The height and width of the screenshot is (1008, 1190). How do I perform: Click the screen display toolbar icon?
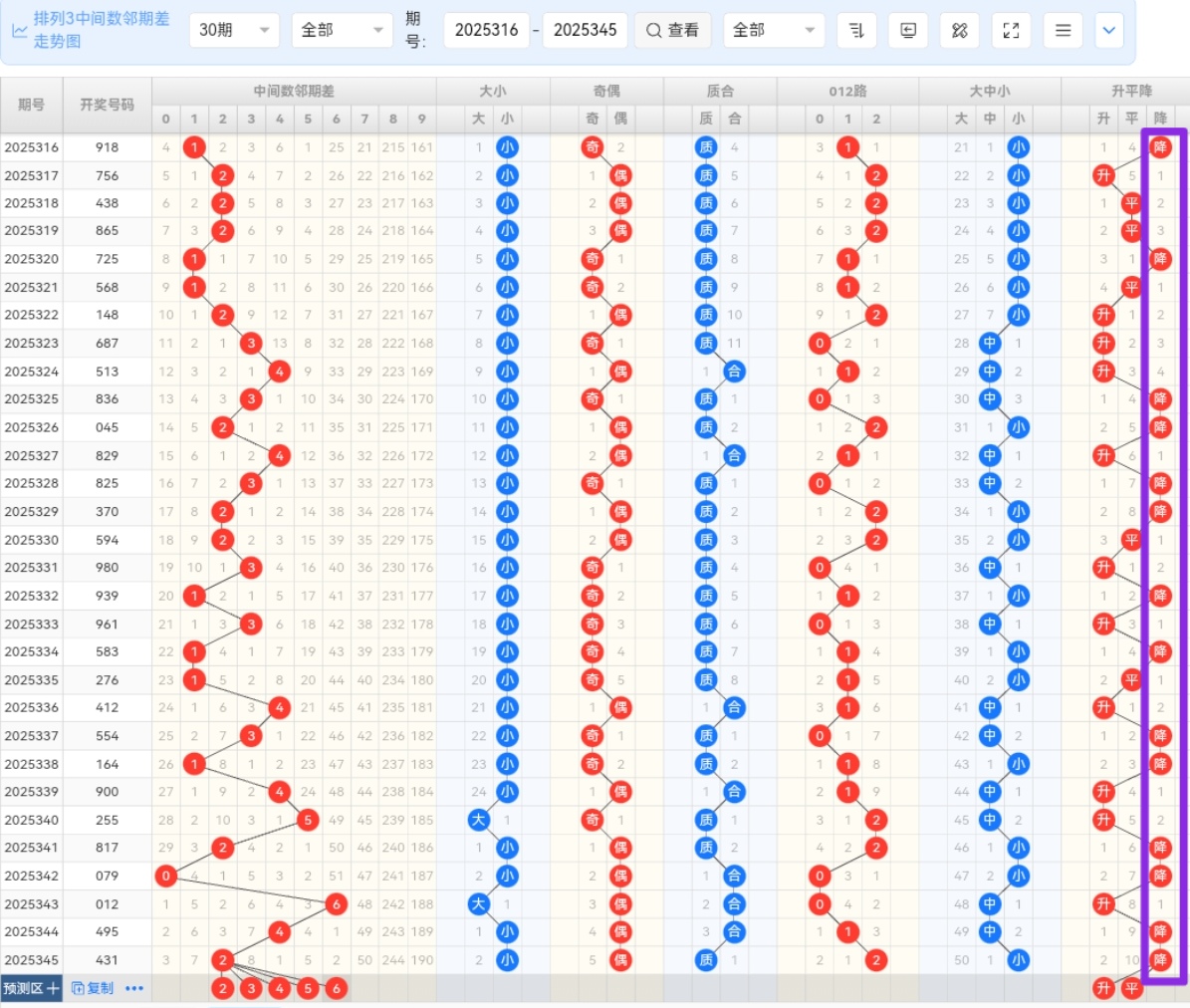pos(907,30)
